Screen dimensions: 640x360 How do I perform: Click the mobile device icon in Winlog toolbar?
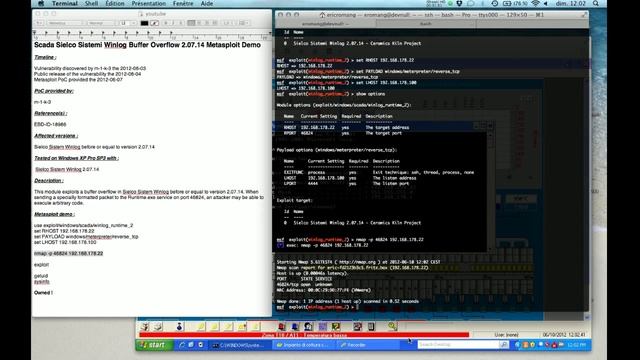pos(371,326)
